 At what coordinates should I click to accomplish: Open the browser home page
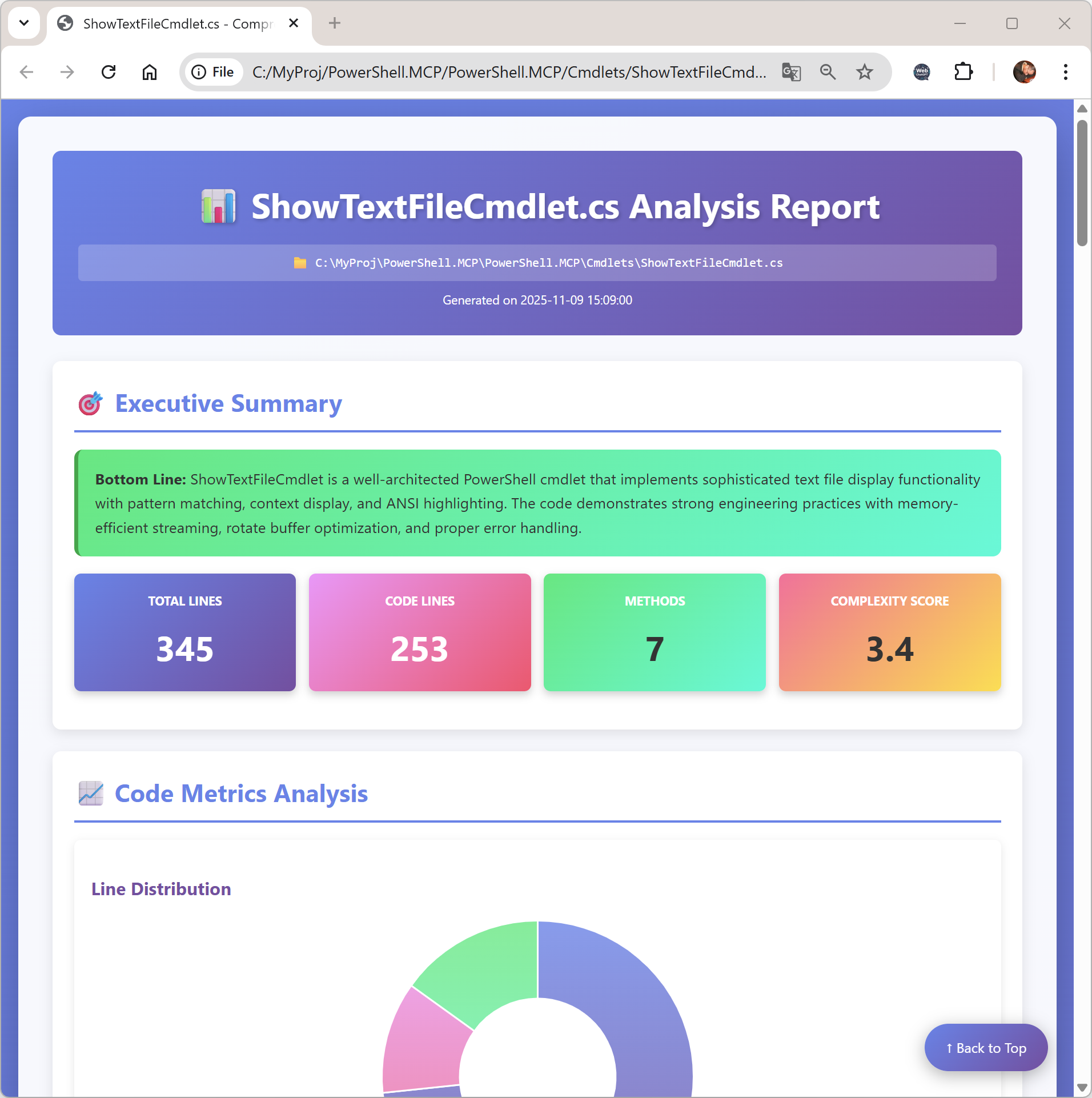(x=149, y=72)
